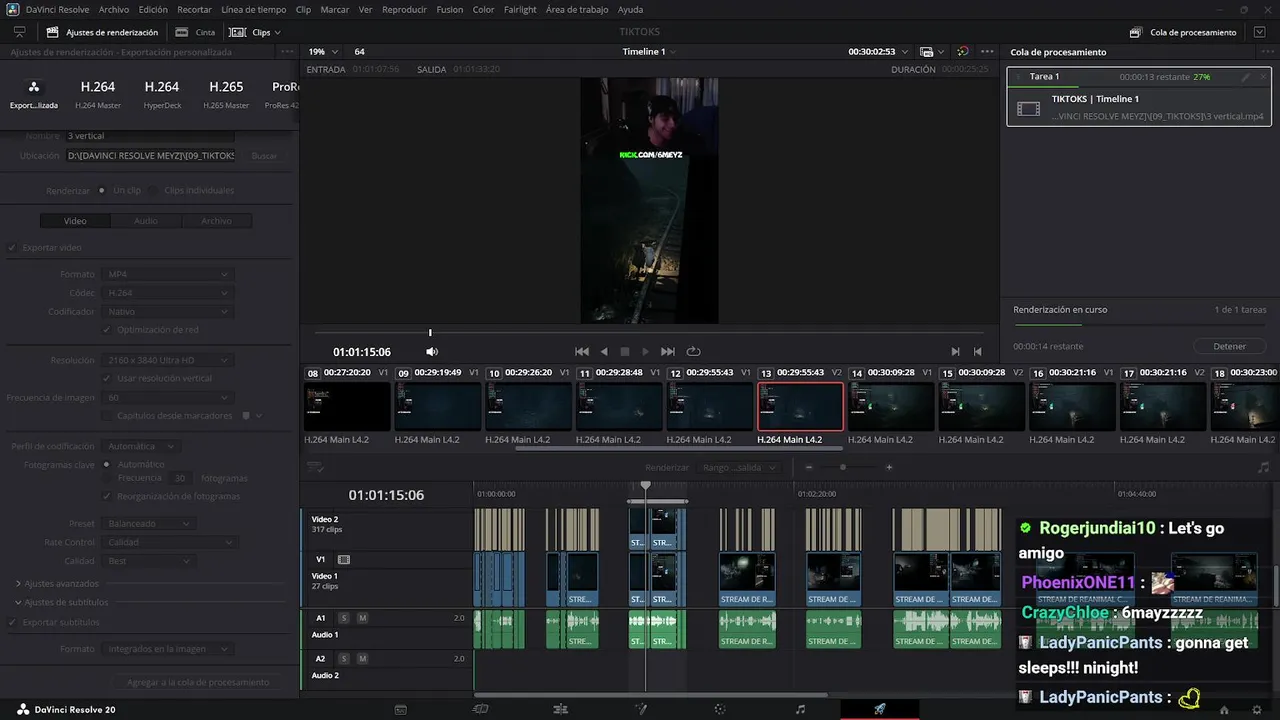Toggle loop playback icon

tap(693, 352)
